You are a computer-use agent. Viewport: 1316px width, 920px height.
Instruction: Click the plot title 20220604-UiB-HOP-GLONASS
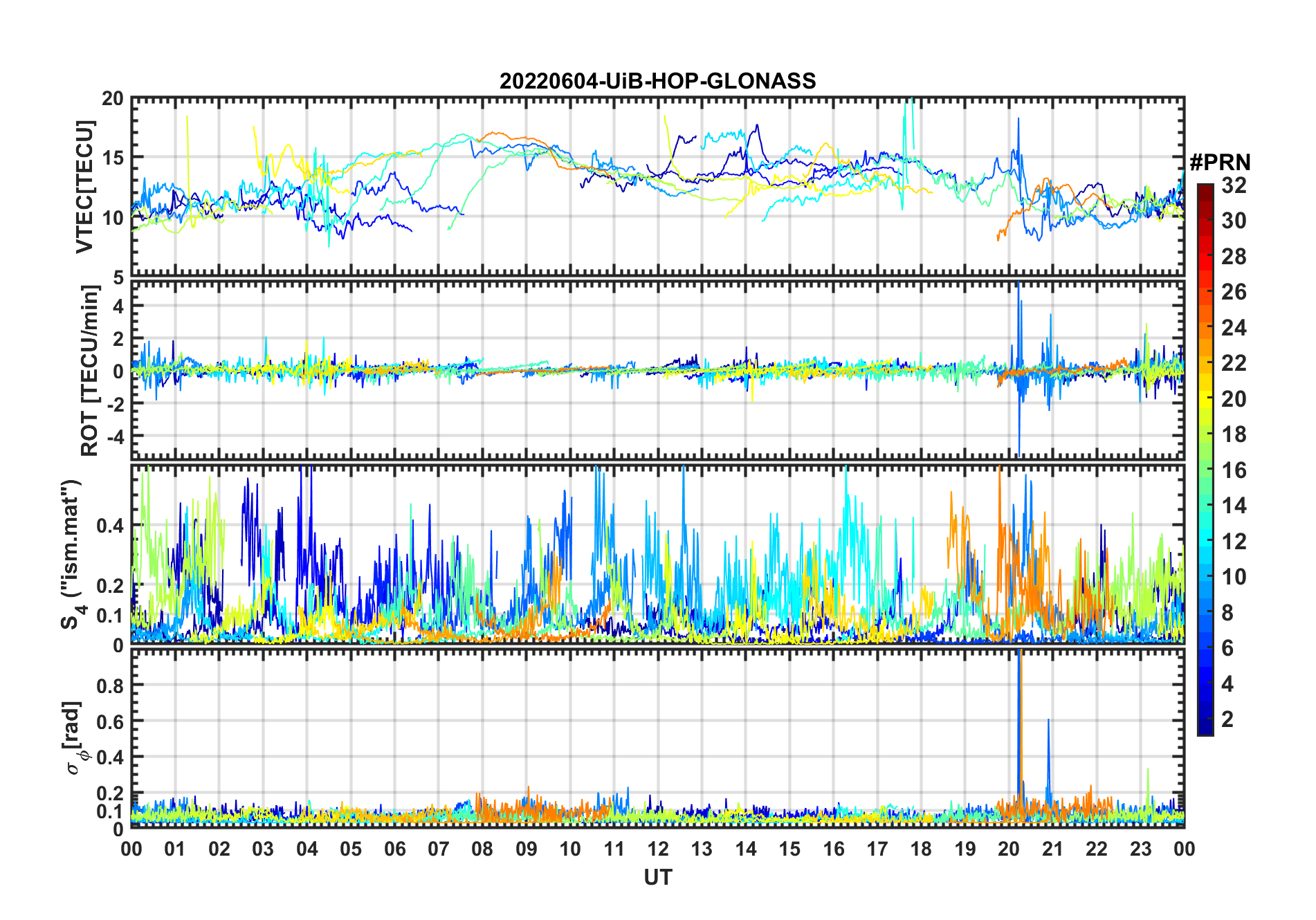pyautogui.click(x=657, y=82)
